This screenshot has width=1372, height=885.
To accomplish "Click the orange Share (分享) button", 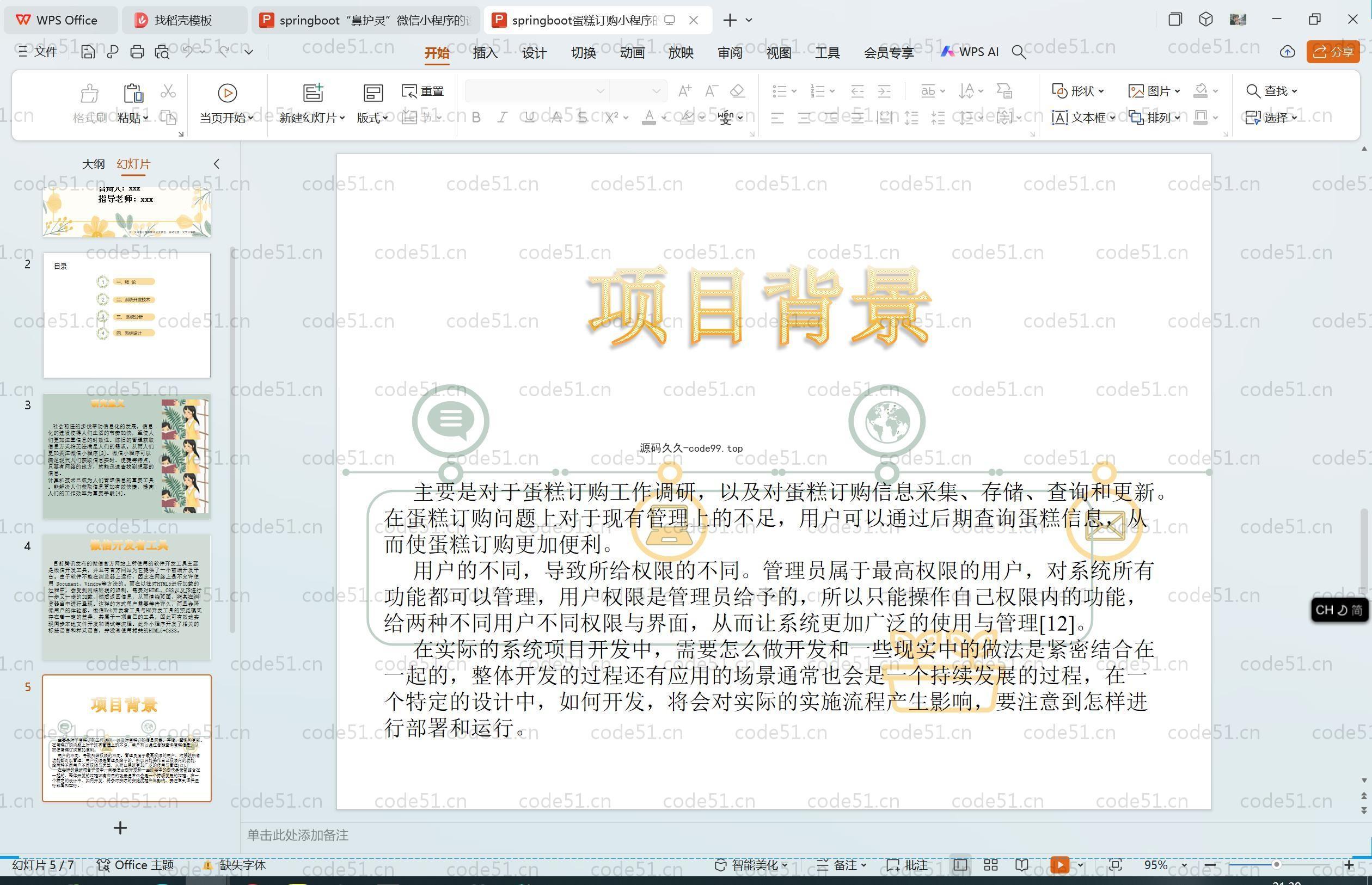I will pos(1333,52).
